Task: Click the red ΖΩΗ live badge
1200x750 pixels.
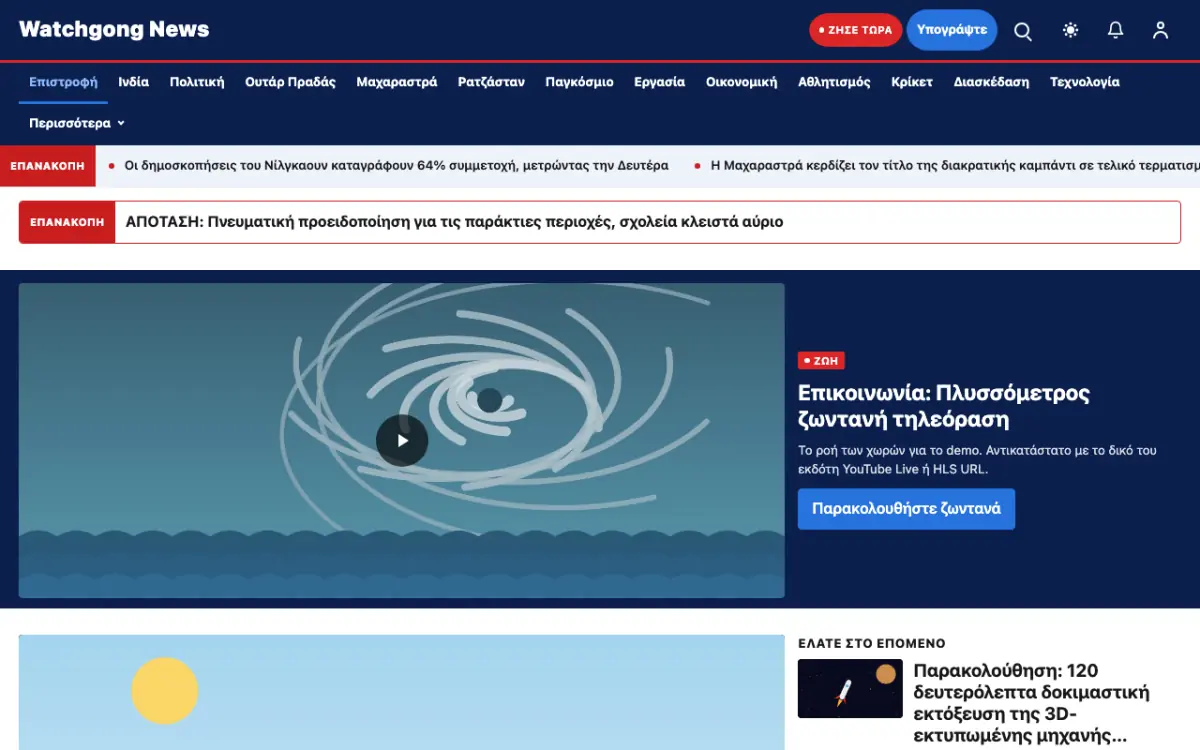Action: [x=821, y=361]
